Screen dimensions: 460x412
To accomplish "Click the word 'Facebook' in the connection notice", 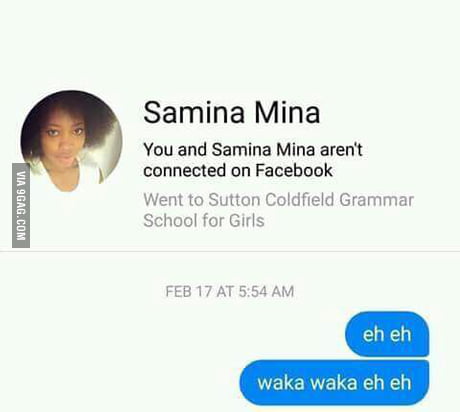I will click(294, 170).
